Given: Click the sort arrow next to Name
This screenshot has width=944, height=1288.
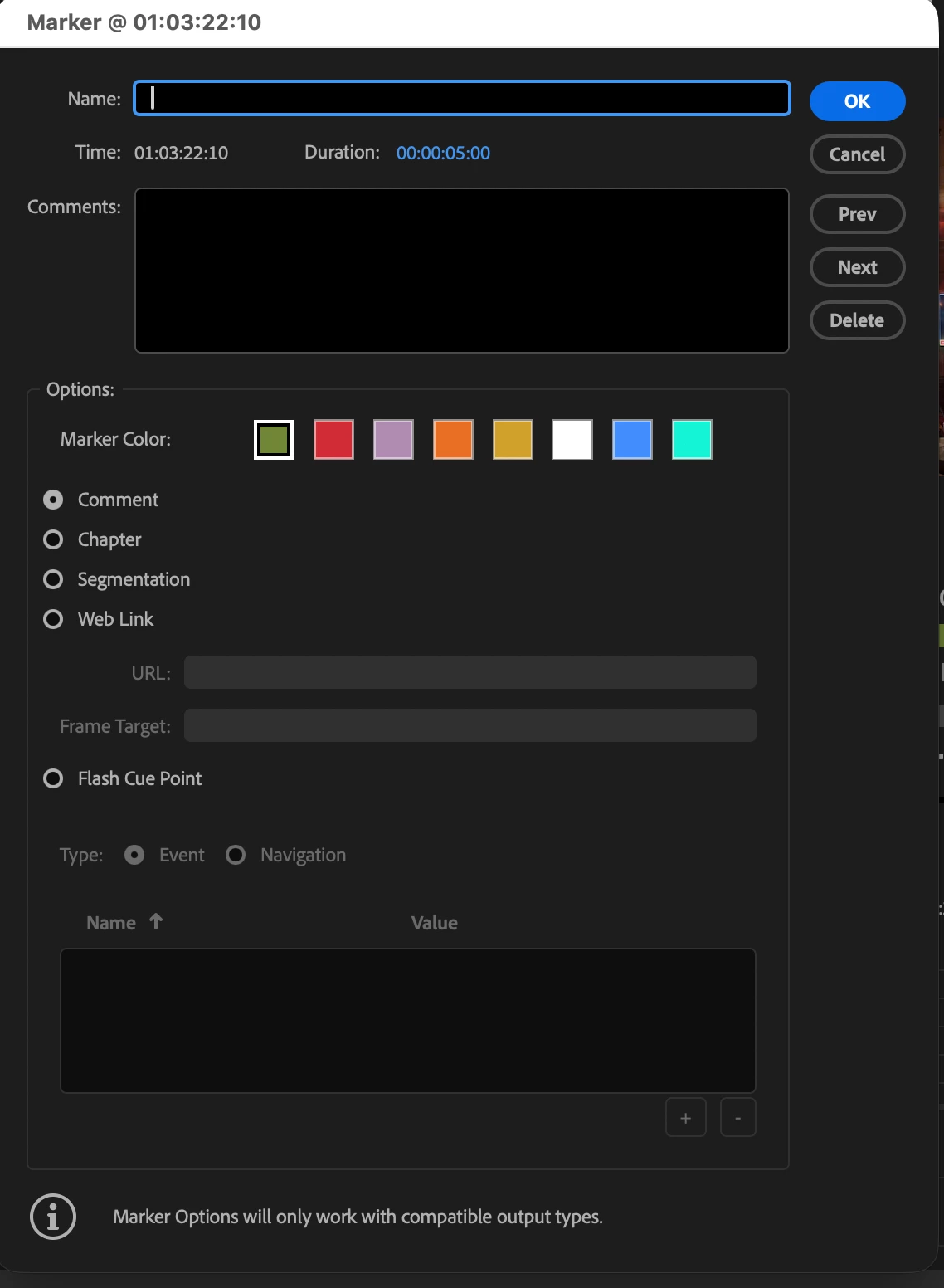Looking at the screenshot, I should (156, 921).
